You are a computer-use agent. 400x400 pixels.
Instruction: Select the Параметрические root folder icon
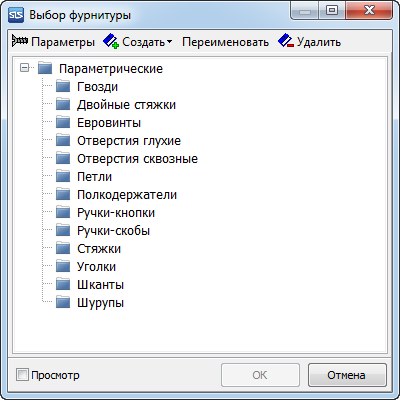[45, 68]
